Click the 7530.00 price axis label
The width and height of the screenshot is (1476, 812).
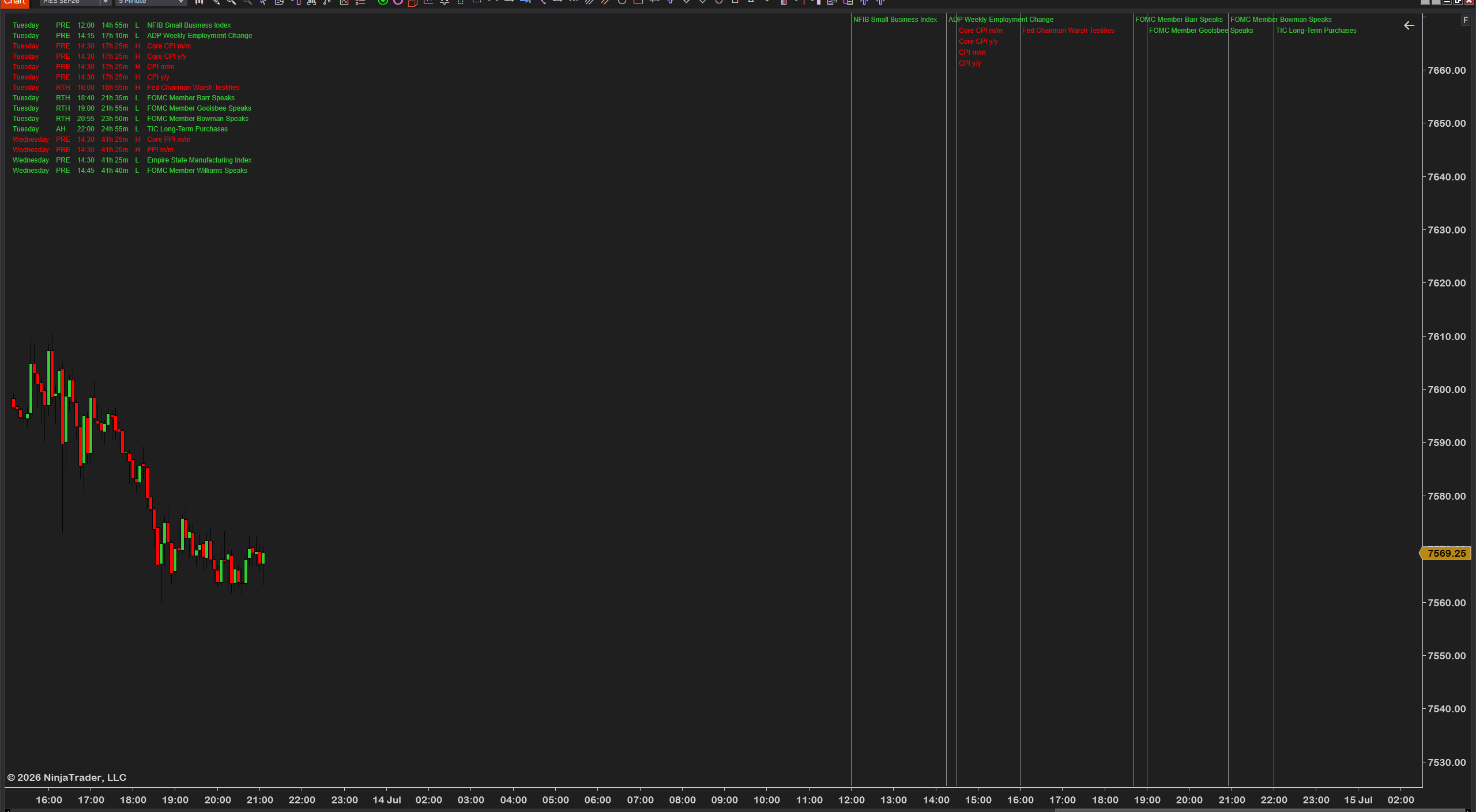(x=1447, y=762)
